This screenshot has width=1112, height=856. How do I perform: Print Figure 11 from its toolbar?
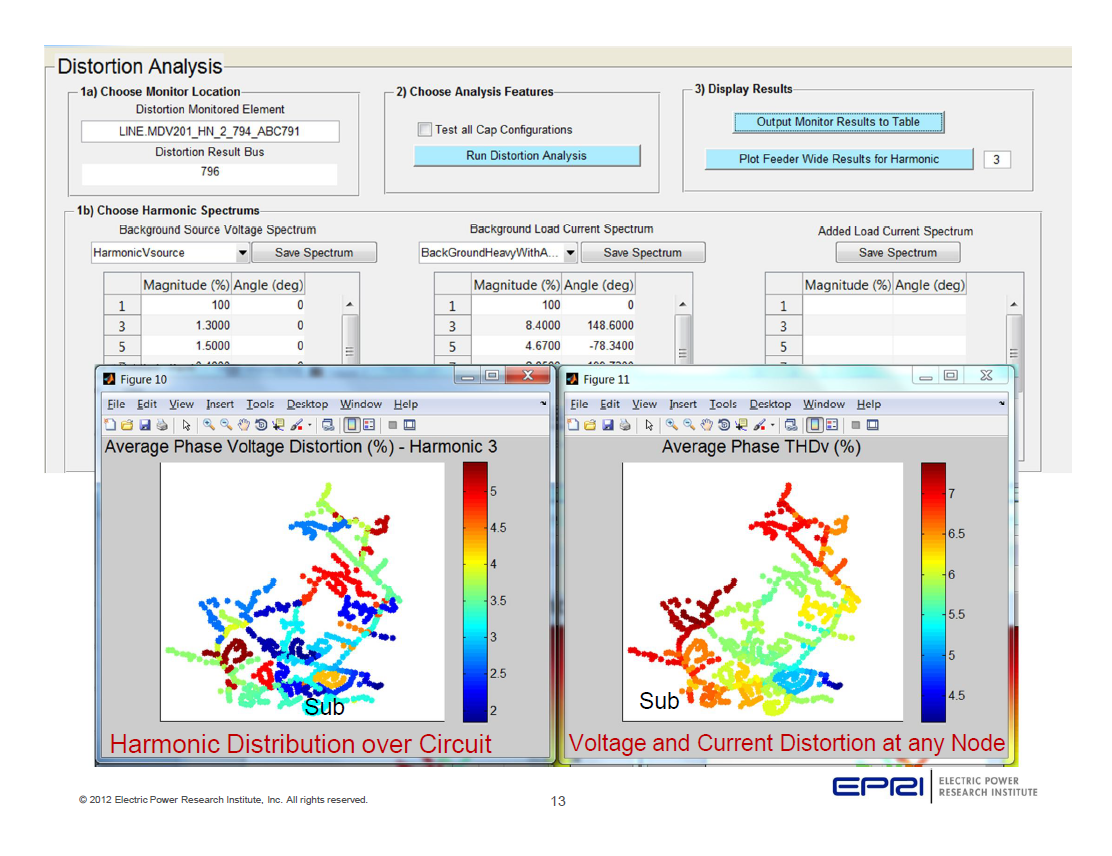[625, 424]
